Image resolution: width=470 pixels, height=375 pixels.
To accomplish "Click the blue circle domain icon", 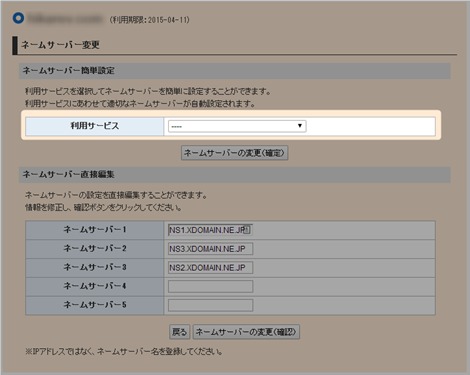I will tap(18, 18).
